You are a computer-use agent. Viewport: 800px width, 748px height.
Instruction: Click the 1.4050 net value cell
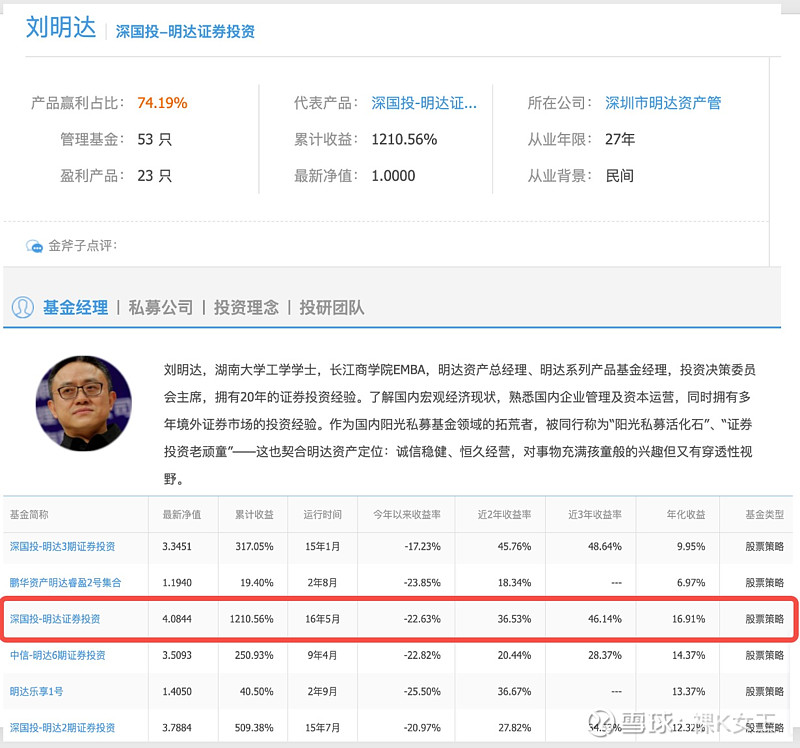[177, 691]
